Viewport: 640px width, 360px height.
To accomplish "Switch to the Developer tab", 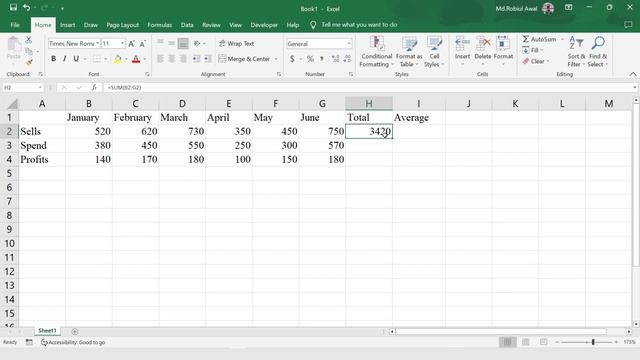I will coord(264,25).
